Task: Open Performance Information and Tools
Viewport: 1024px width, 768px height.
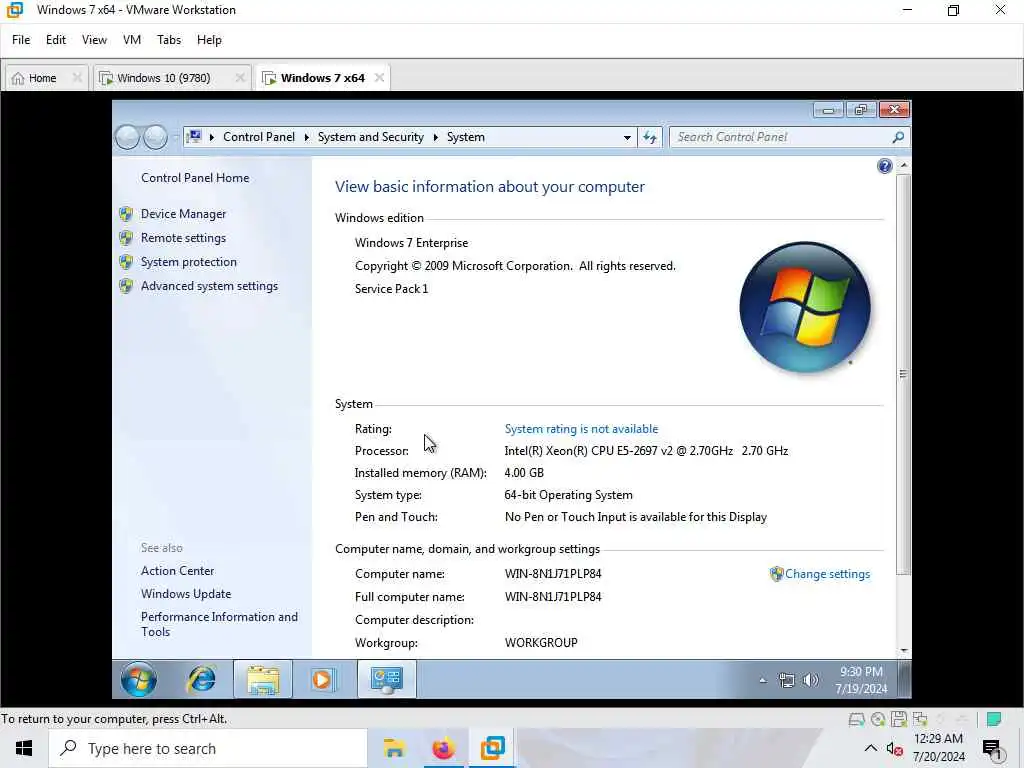Action: (x=219, y=624)
